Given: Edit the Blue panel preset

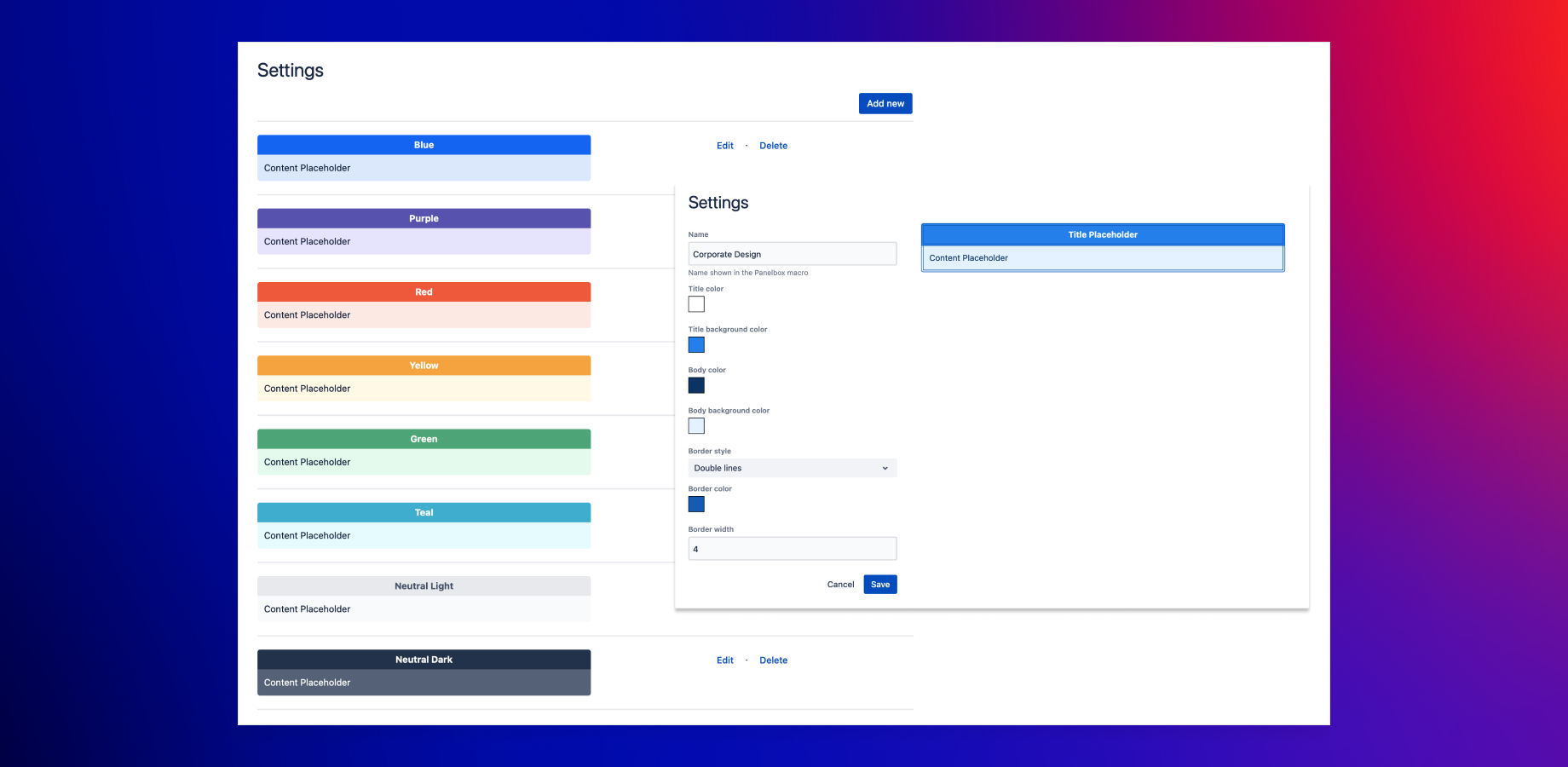Looking at the screenshot, I should [x=724, y=145].
